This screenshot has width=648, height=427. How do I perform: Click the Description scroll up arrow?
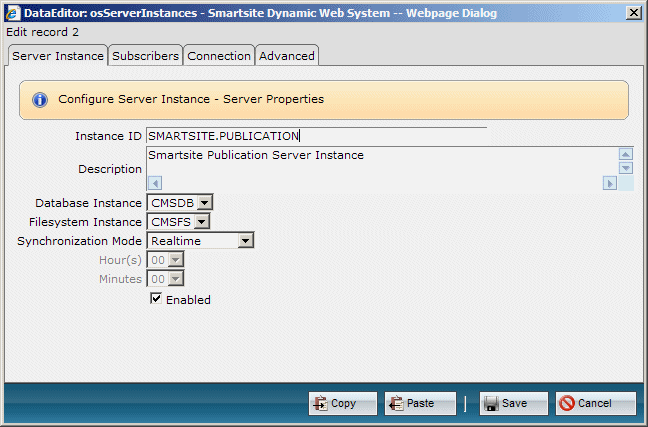pos(626,155)
